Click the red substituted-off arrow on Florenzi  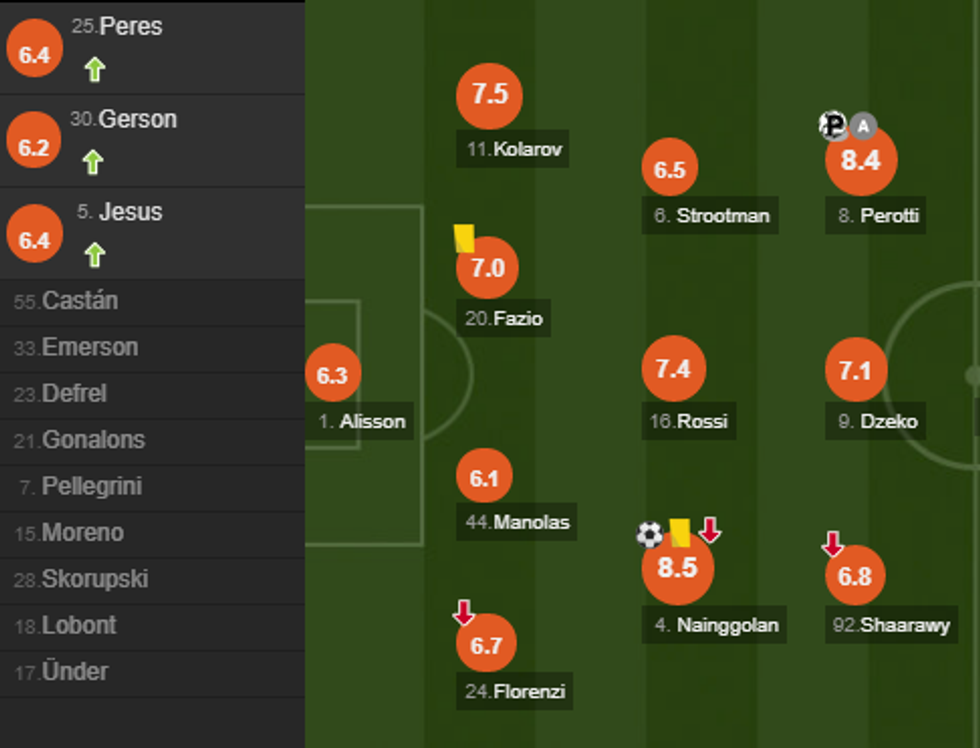[463, 612]
